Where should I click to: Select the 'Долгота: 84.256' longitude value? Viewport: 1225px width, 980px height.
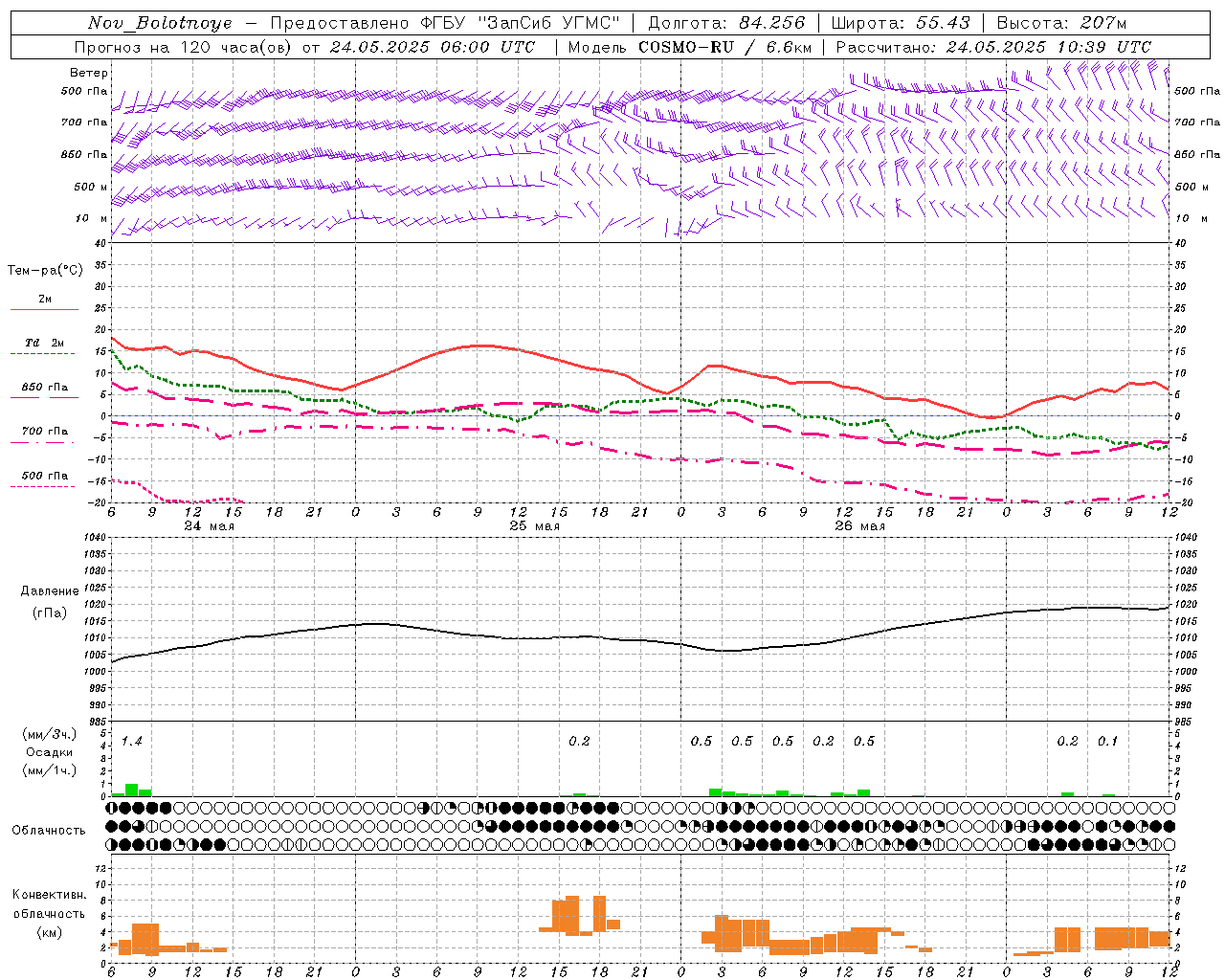pos(727,23)
